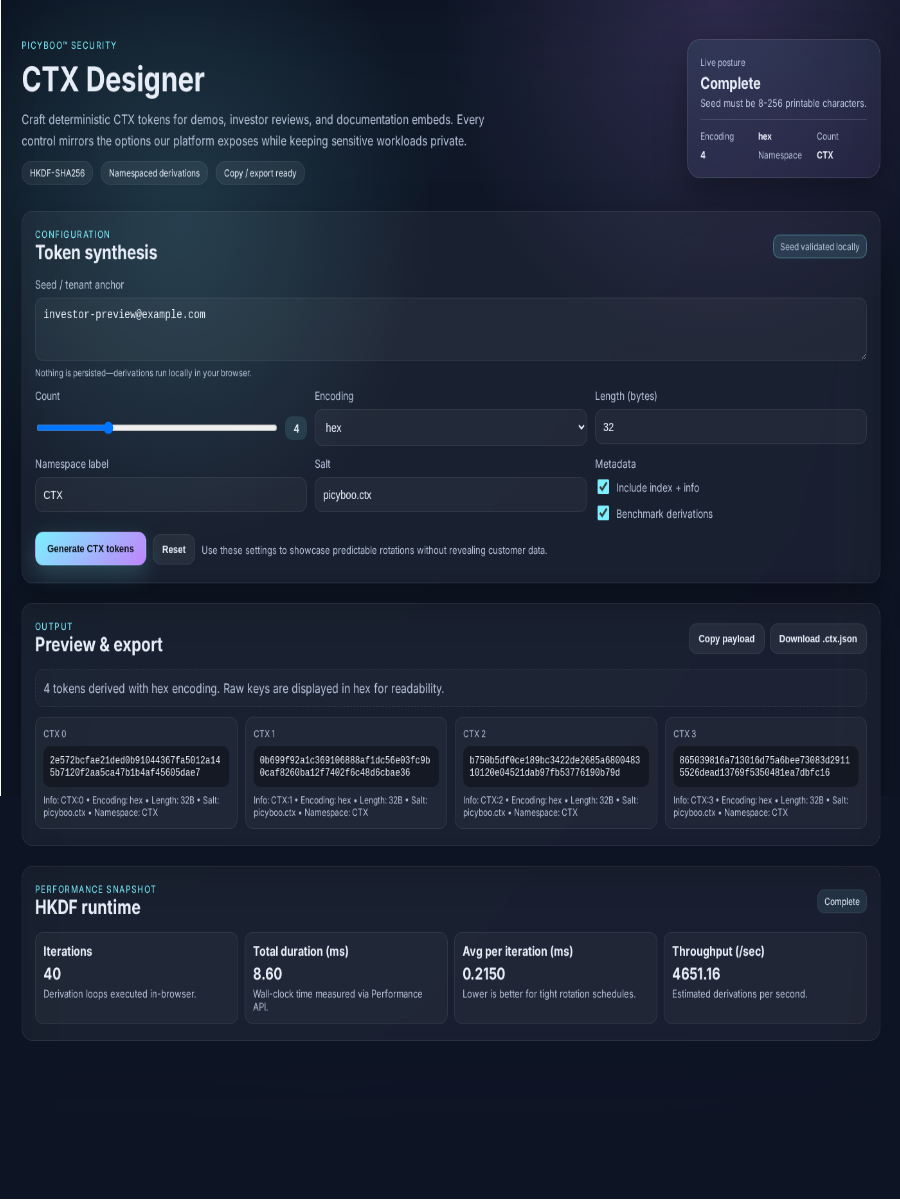
Task: Click the Complete badge in HKDF runtime
Action: tap(841, 901)
